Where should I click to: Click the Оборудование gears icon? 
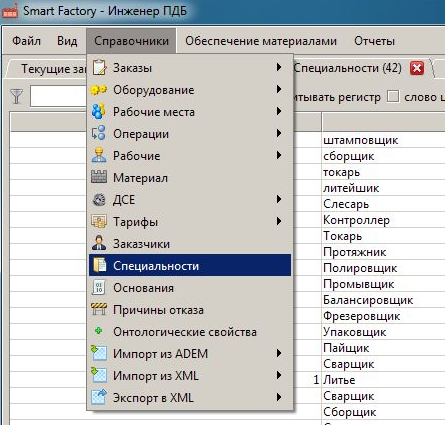pyautogui.click(x=99, y=90)
